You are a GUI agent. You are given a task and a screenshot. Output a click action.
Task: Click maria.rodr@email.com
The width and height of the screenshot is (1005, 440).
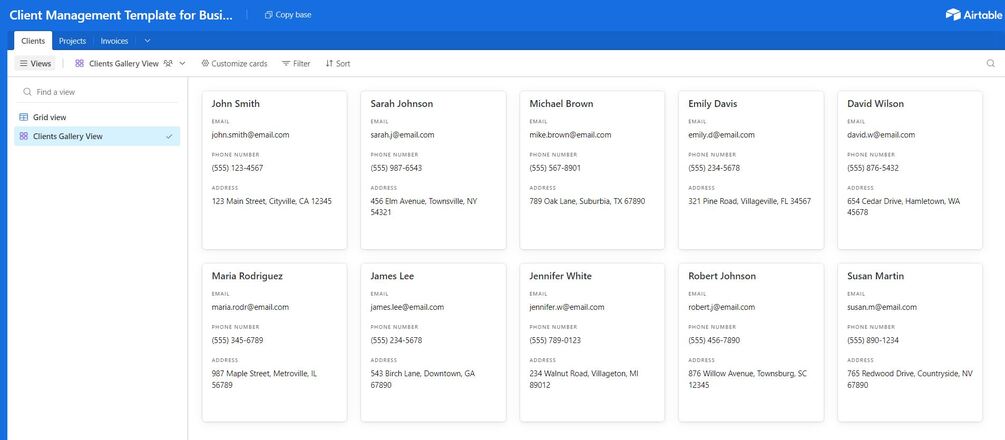tap(251, 307)
